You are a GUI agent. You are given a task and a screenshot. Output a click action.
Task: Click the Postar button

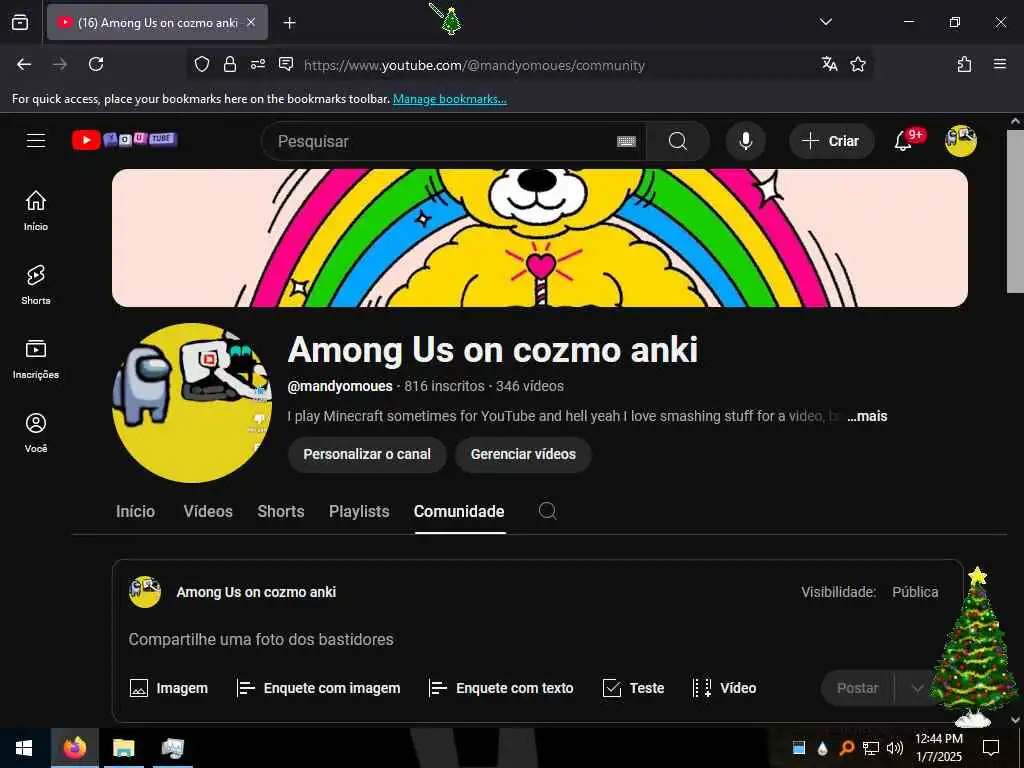857,688
